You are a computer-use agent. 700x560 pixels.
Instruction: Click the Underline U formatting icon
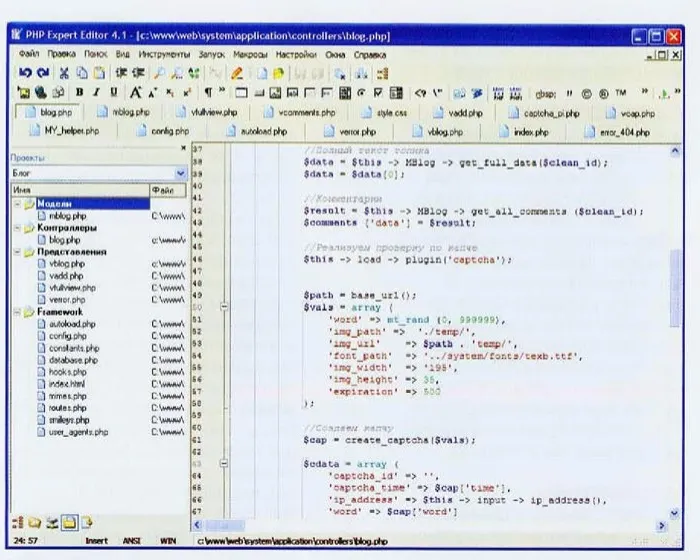point(114,92)
